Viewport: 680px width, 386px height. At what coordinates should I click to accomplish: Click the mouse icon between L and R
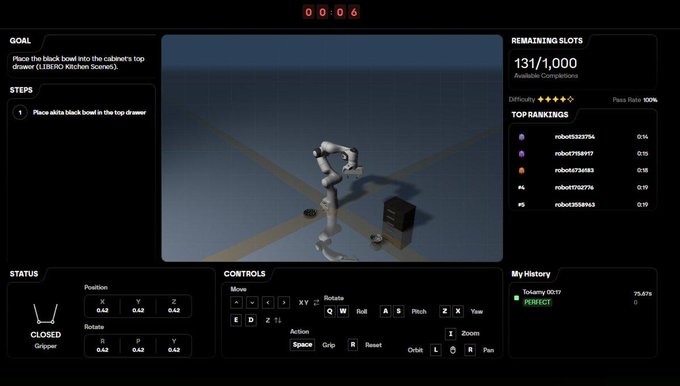pyautogui.click(x=453, y=350)
